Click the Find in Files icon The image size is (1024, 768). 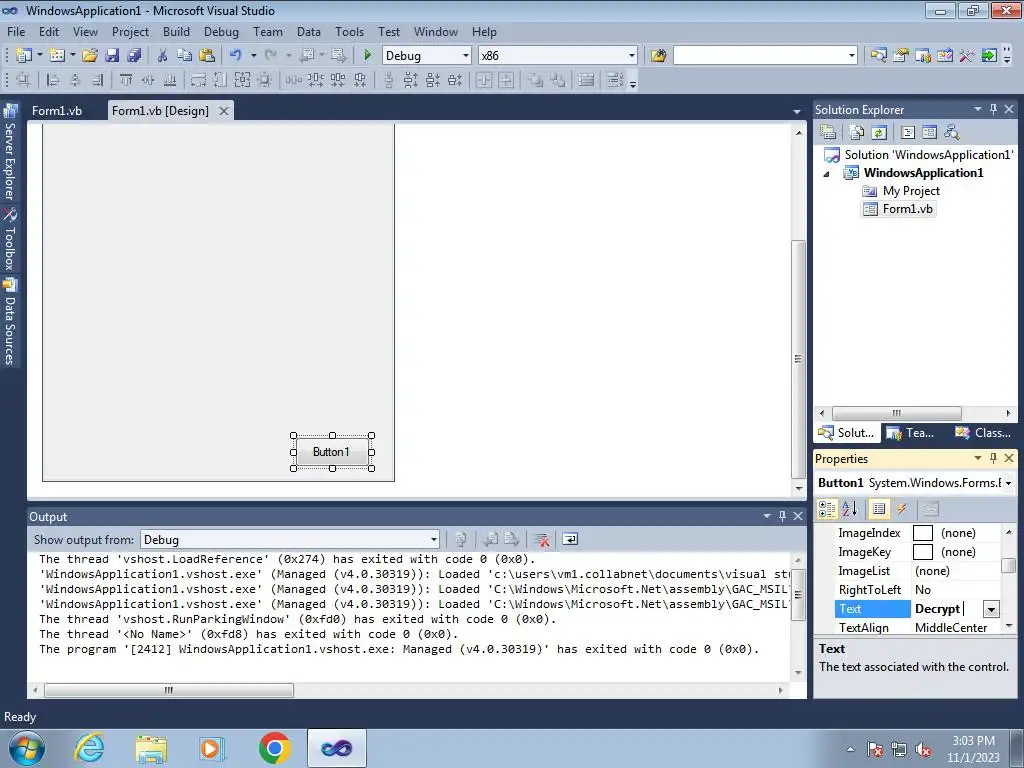click(658, 56)
